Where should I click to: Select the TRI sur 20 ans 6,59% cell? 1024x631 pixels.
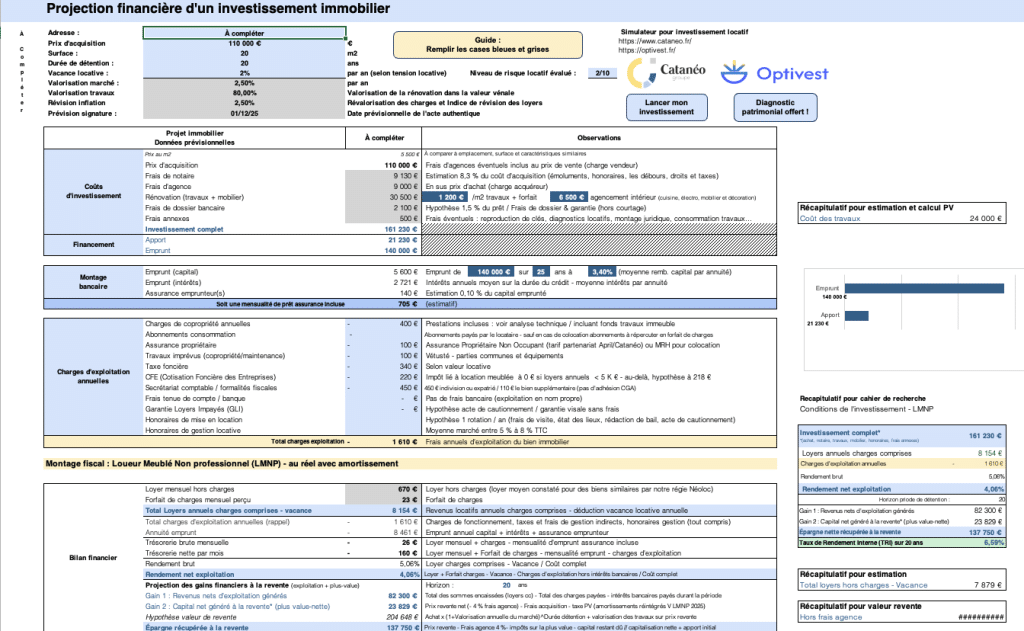(994, 543)
